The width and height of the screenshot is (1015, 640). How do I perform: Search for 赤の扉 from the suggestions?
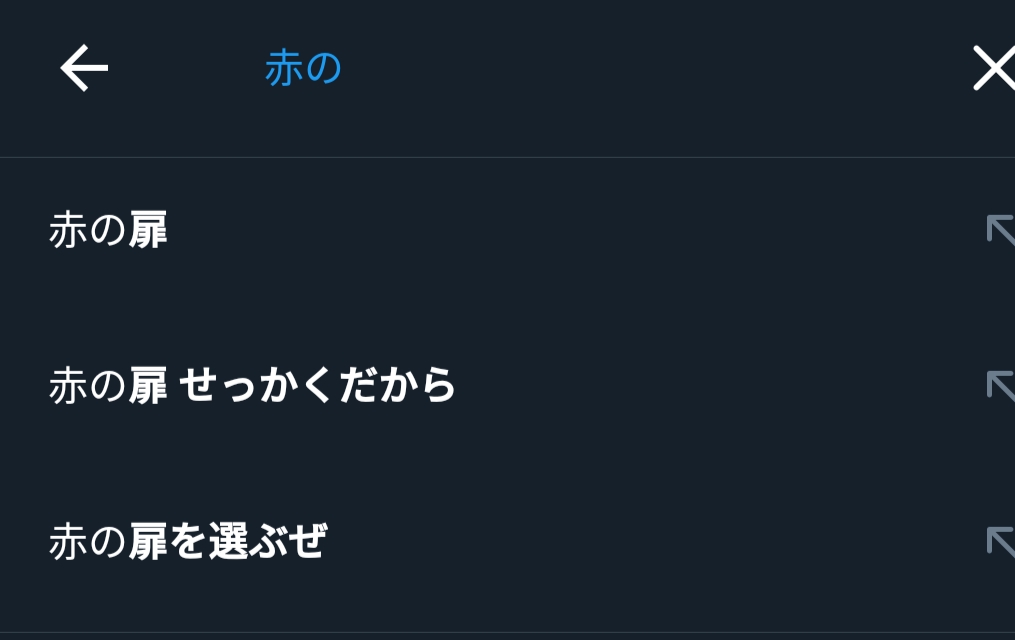point(108,232)
